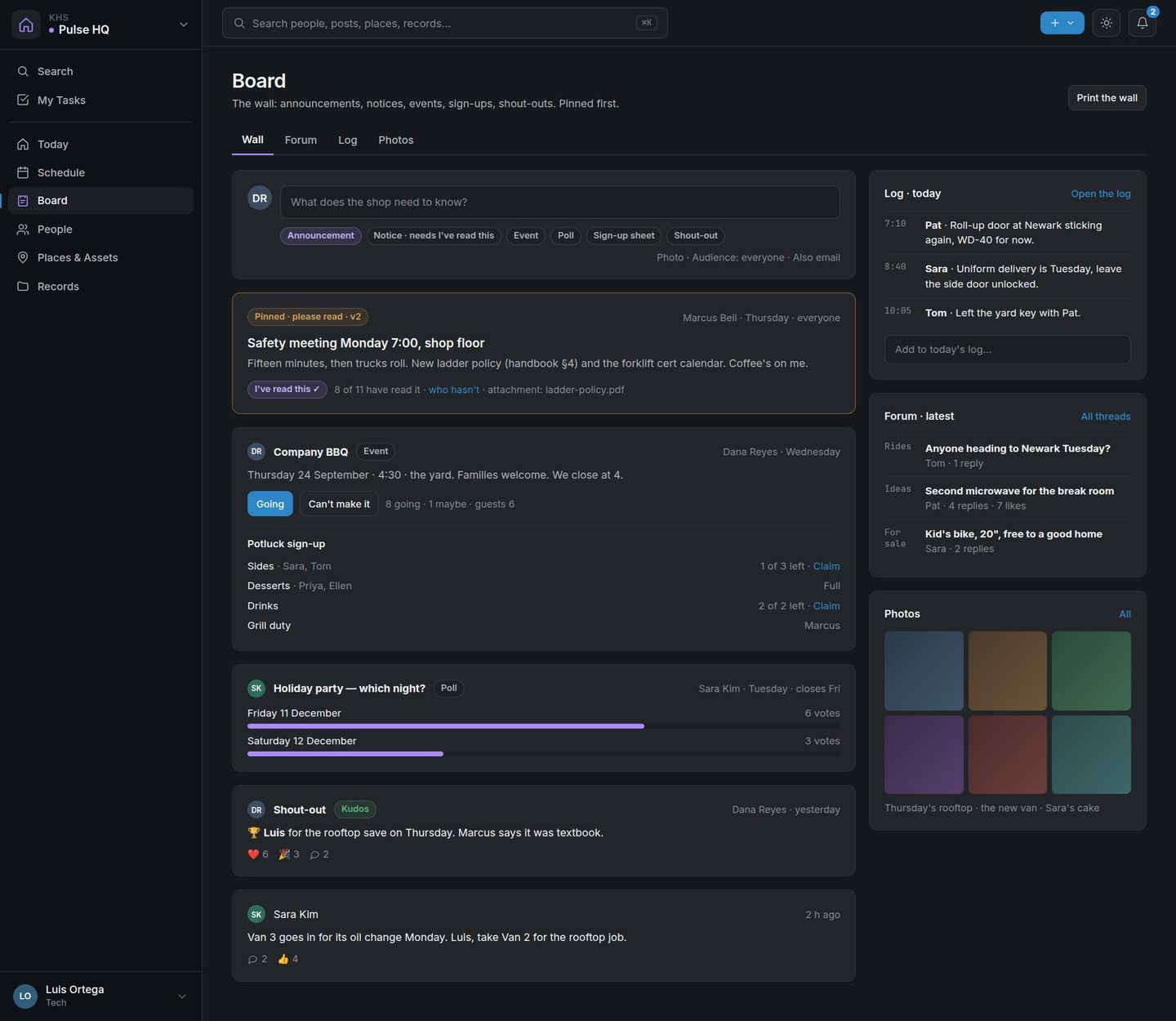This screenshot has height=1021, width=1176.
Task: Toggle the "I've read this" acknowledgment
Action: coord(287,390)
